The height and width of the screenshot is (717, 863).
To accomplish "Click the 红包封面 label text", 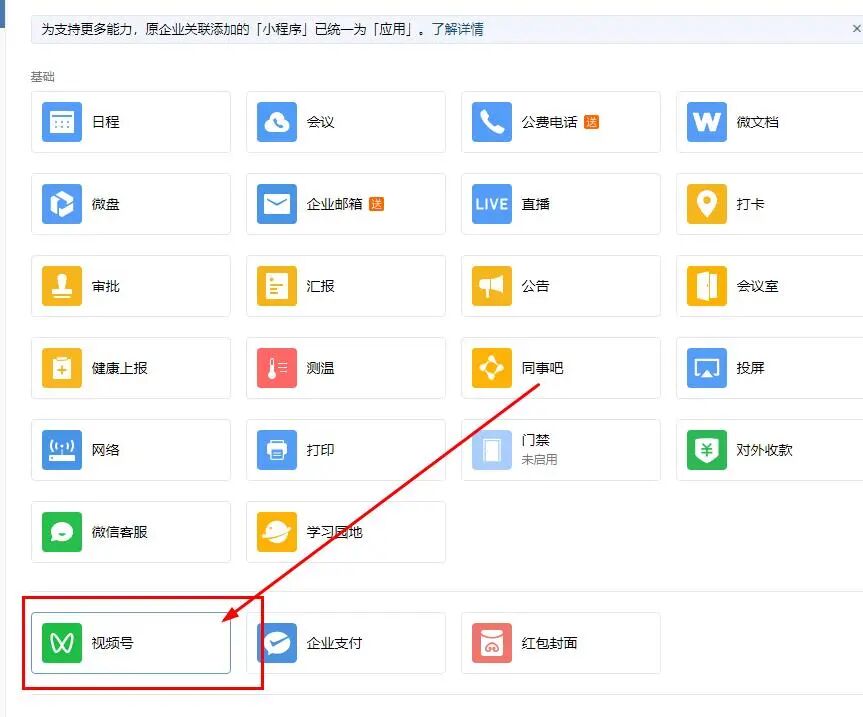I will (549, 643).
